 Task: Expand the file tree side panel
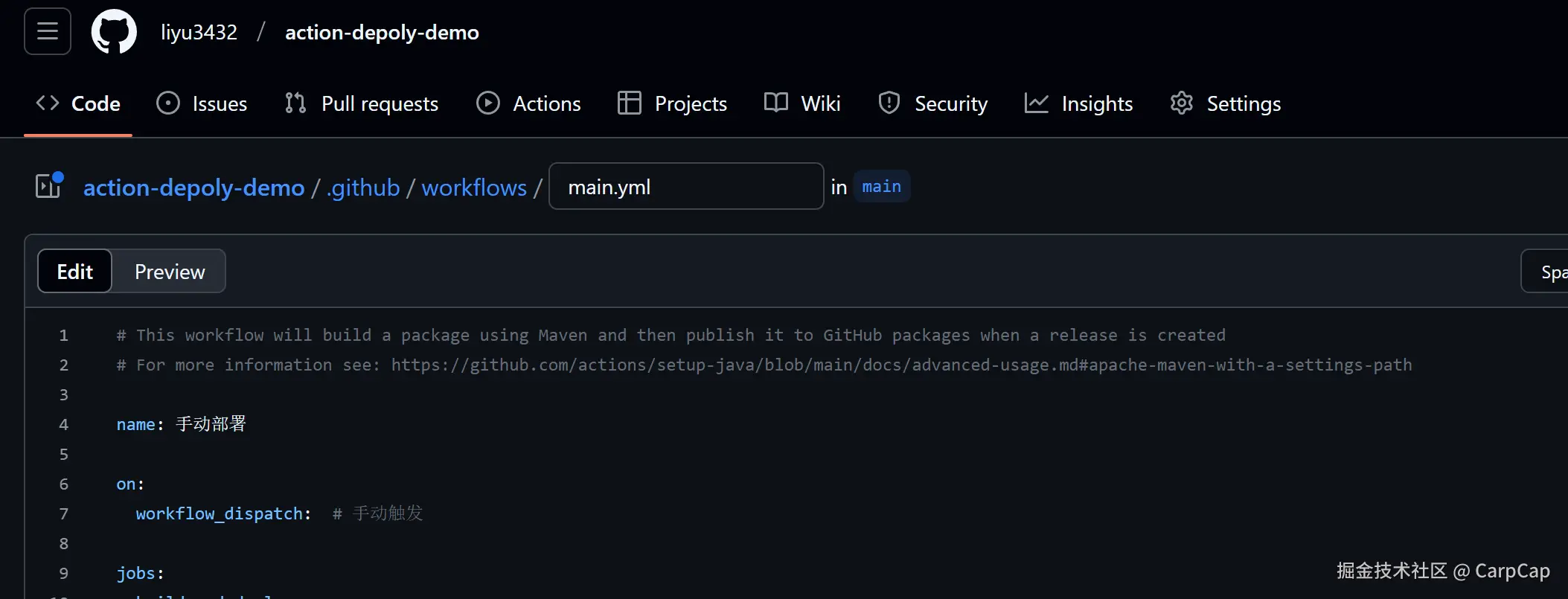coord(49,186)
